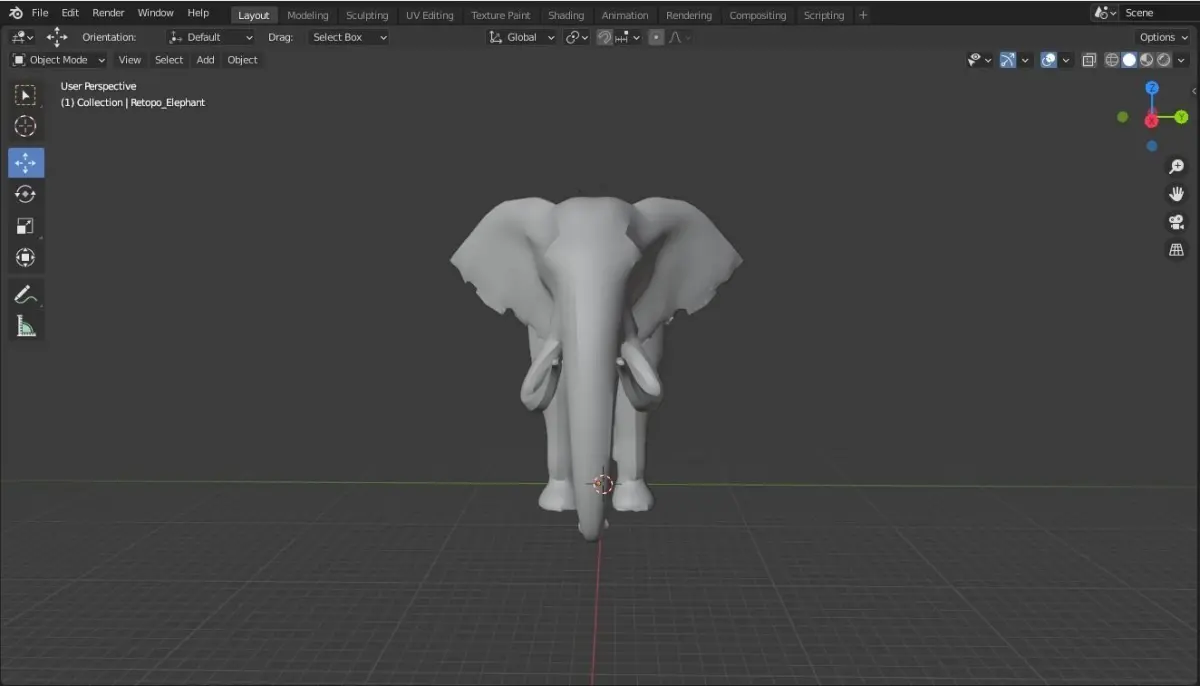Screen dimensions: 1200x686
Task: Switch to the Shading workspace tab
Action: [x=566, y=15]
